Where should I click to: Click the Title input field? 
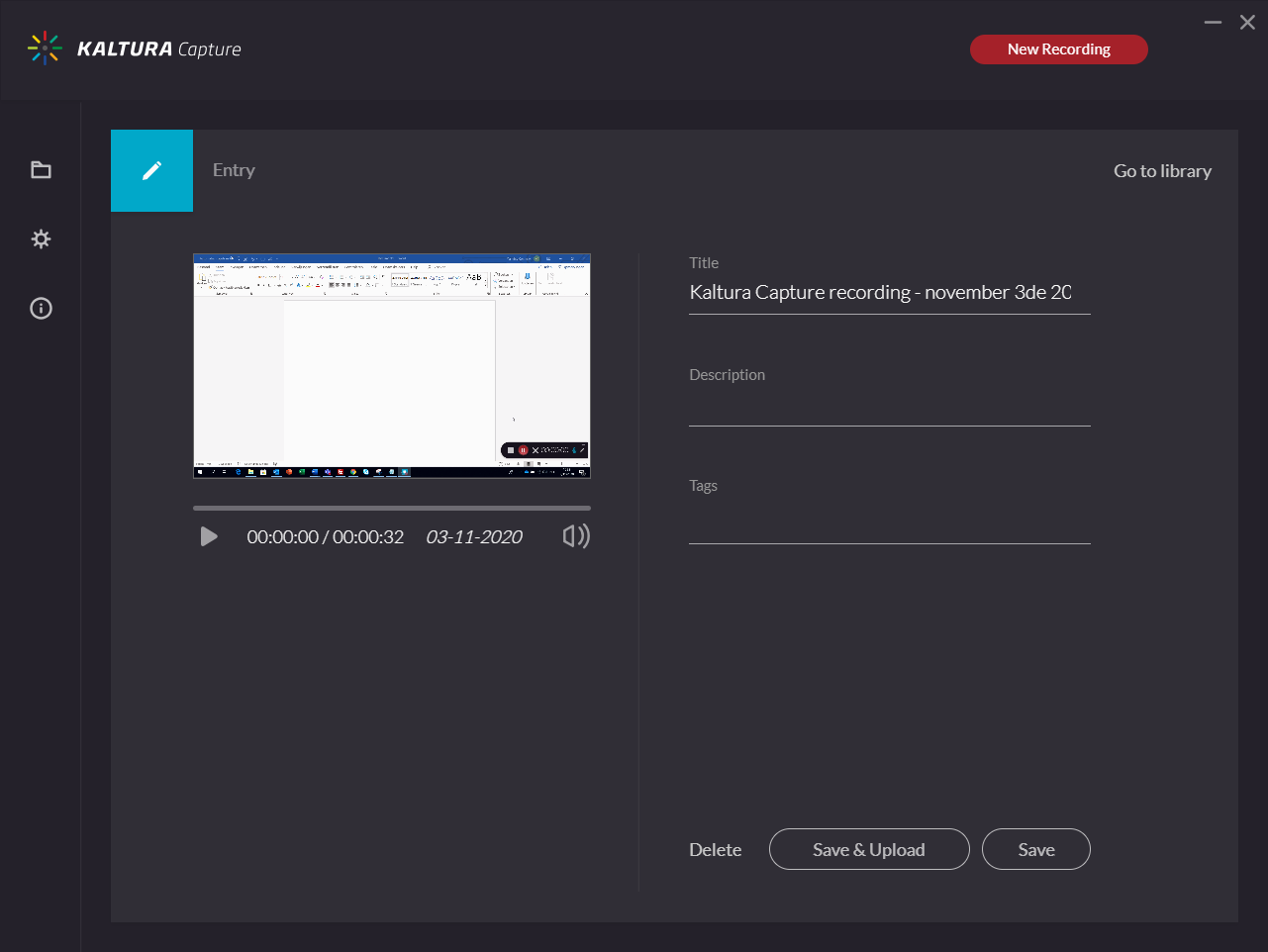[x=889, y=293]
